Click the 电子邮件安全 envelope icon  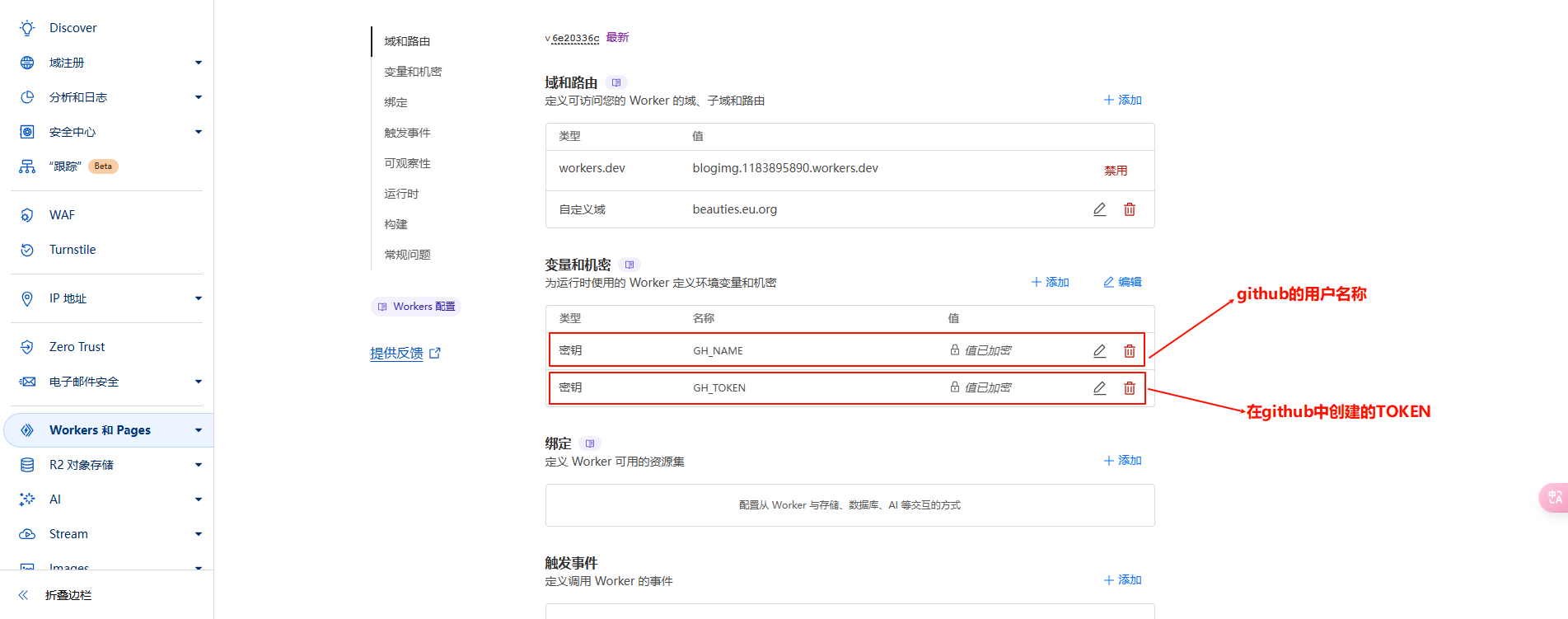(27, 382)
